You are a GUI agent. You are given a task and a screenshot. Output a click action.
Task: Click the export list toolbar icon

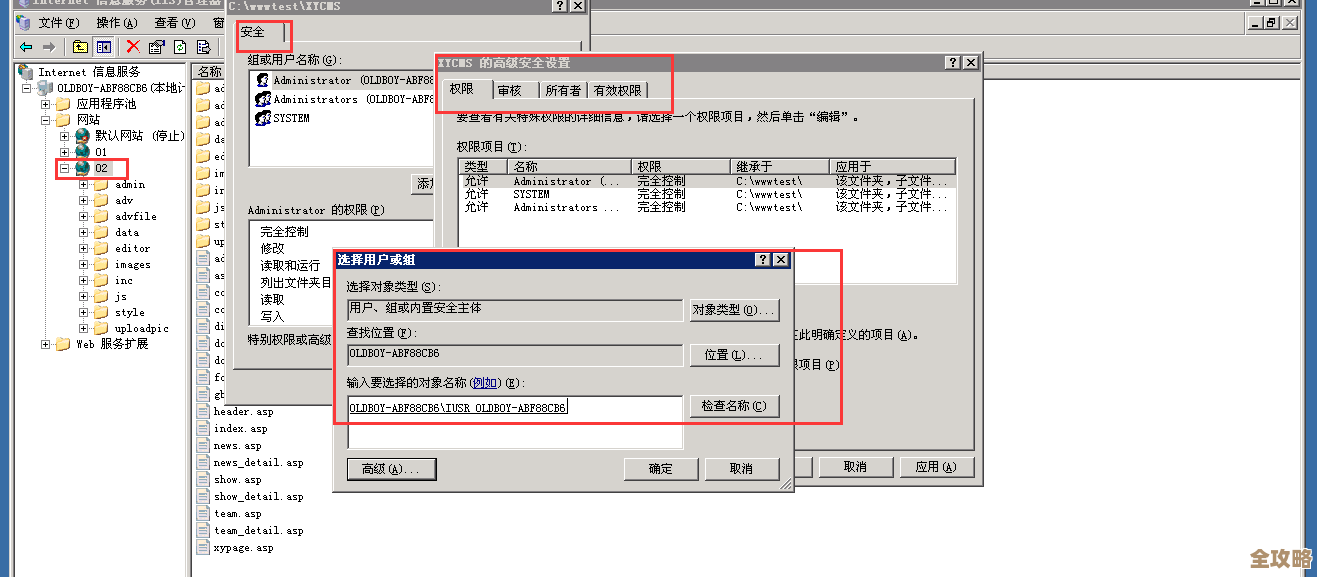pos(203,46)
